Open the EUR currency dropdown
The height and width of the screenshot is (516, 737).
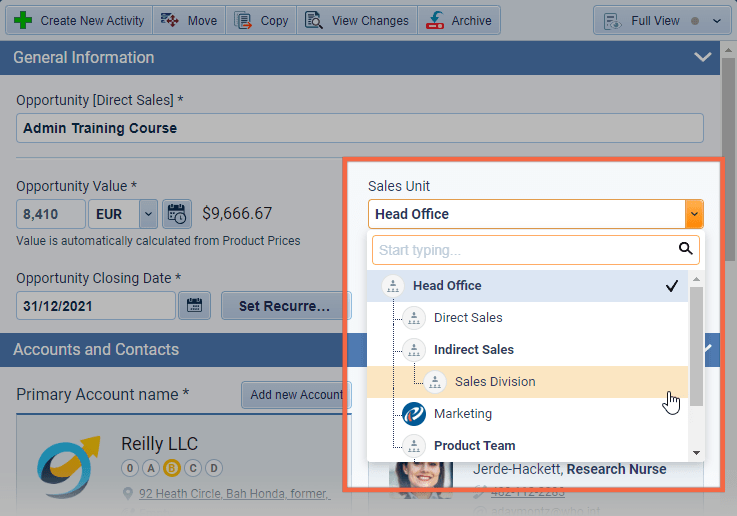pos(148,213)
